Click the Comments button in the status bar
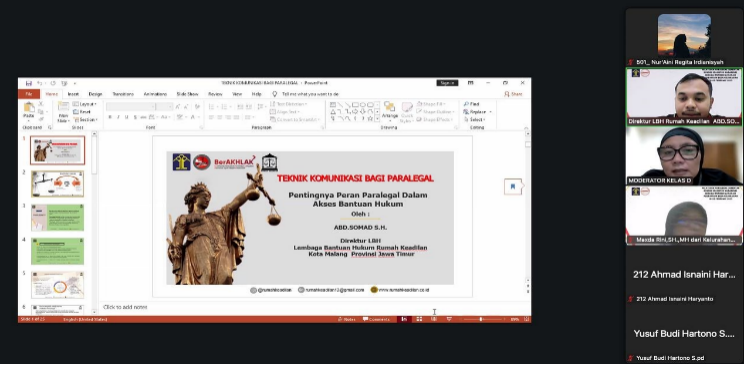This screenshot has width=746, height=366. pos(376,319)
